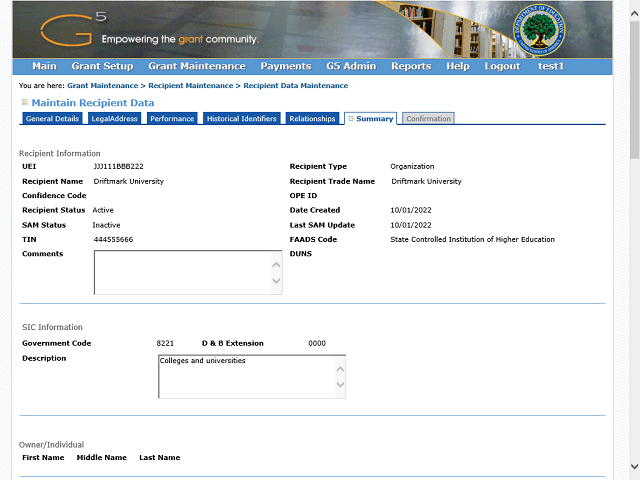This screenshot has height=480, width=640.
Task: Open the Historical Identifiers tab
Action: coord(242,119)
